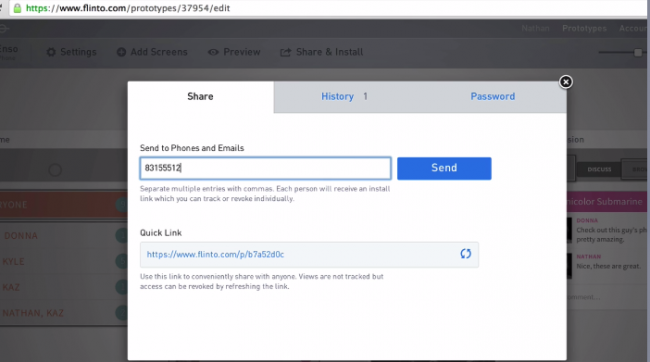
Task: Click the 'Nice, these are great.' comment
Action: (x=609, y=266)
